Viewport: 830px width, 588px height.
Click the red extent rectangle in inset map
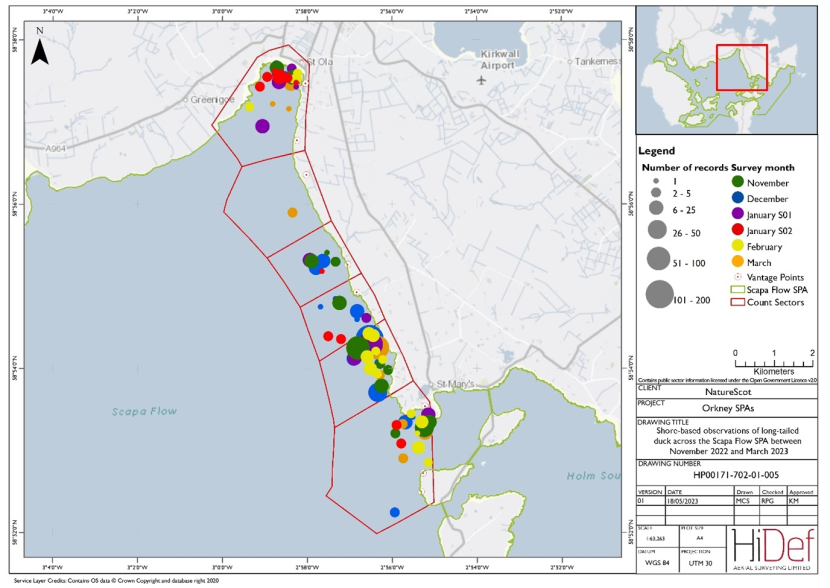click(x=742, y=67)
